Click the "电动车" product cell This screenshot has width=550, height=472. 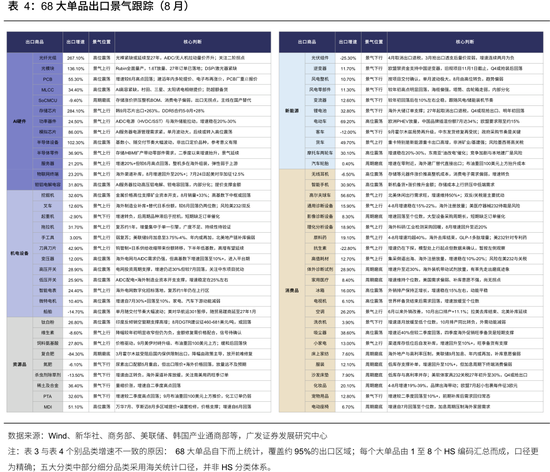click(320, 121)
